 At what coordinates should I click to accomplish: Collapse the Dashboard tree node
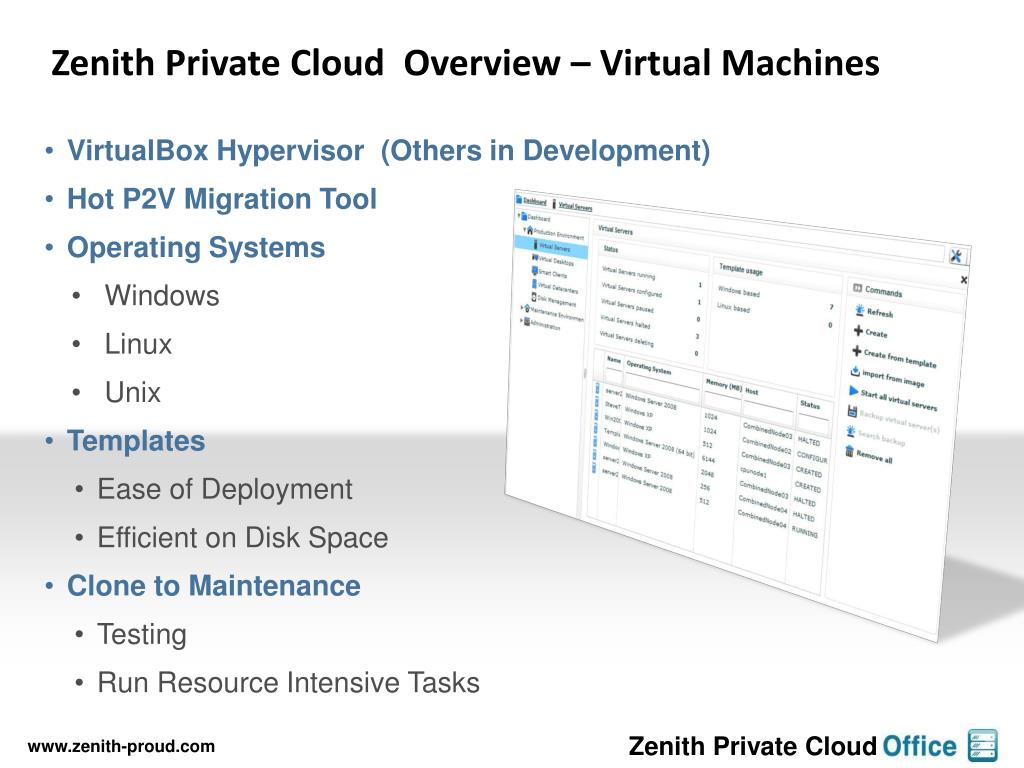click(x=520, y=216)
